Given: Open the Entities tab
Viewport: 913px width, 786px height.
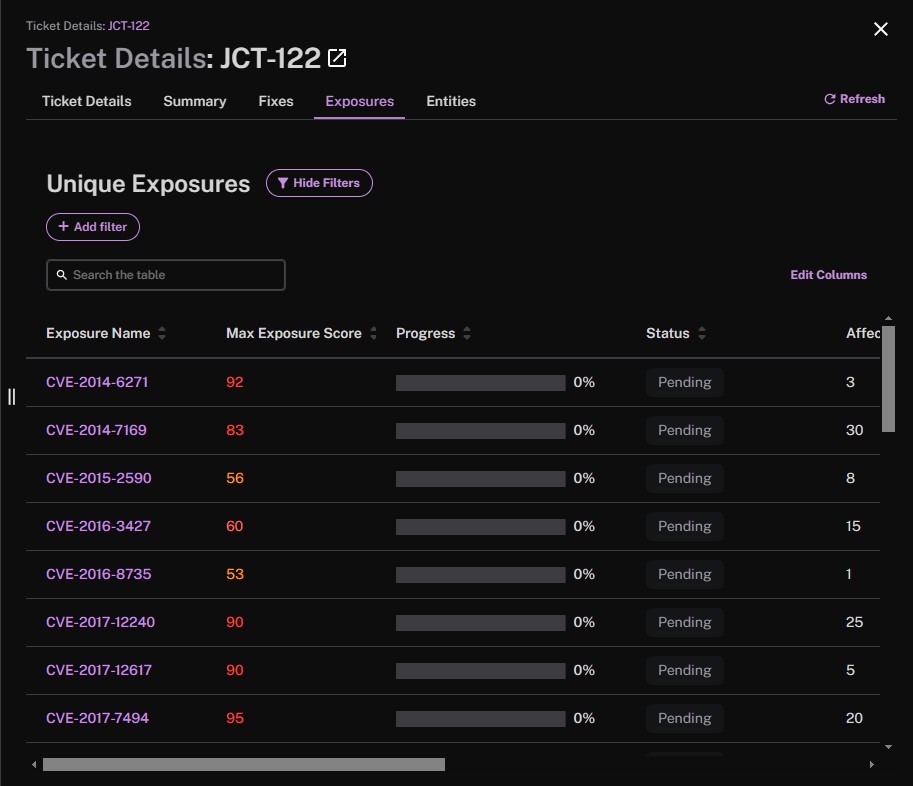Looking at the screenshot, I should [451, 101].
